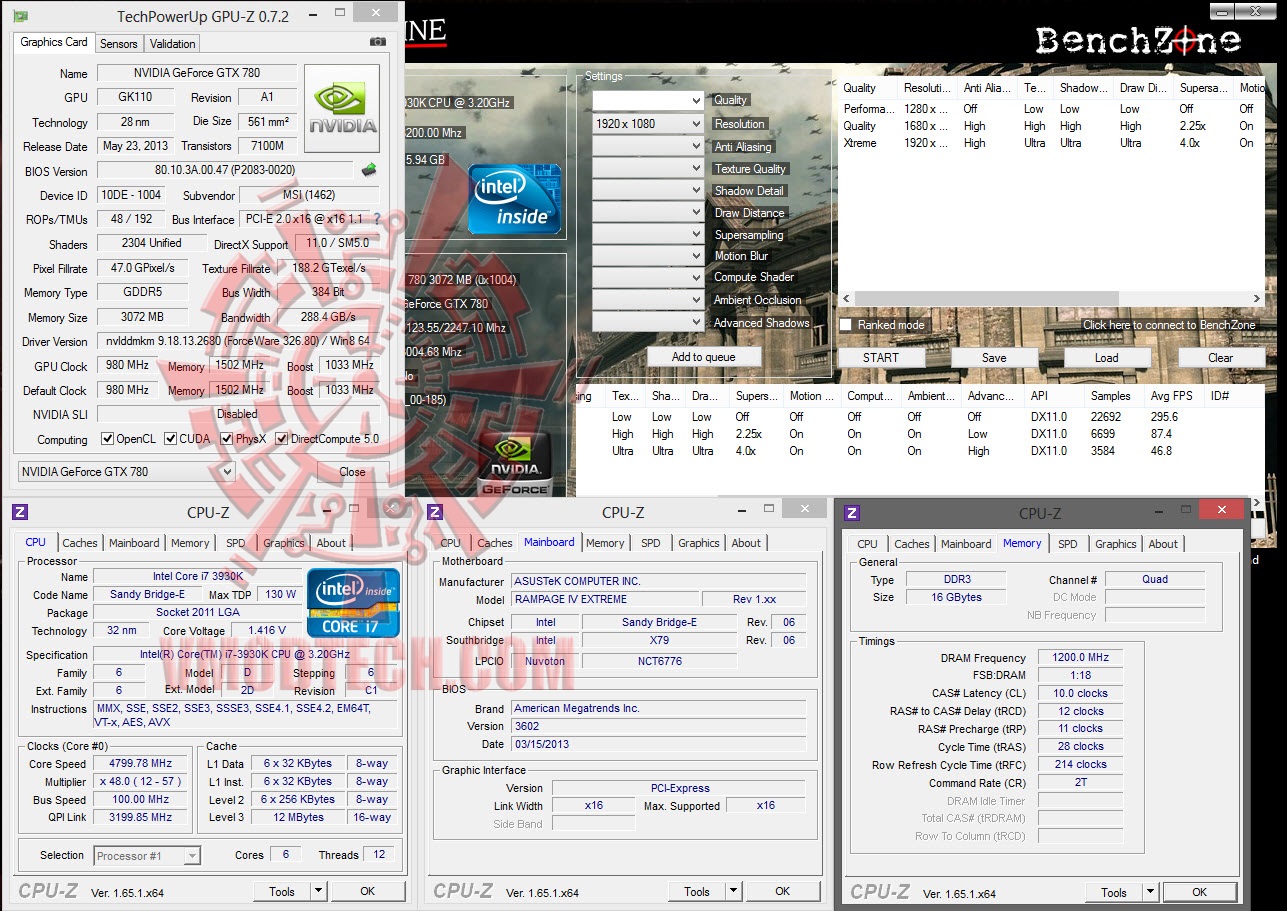
Task: Click OK in the CPU-Z Memory window
Action: pyautogui.click(x=1199, y=892)
